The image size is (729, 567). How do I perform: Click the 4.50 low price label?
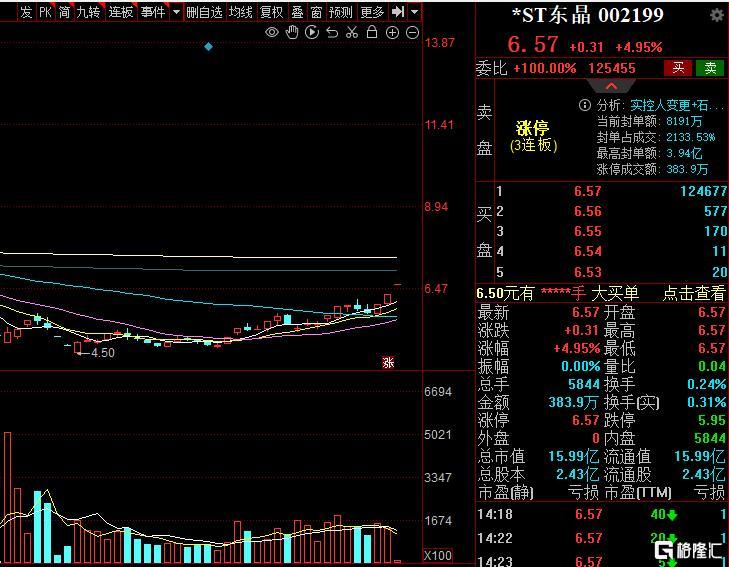click(103, 353)
